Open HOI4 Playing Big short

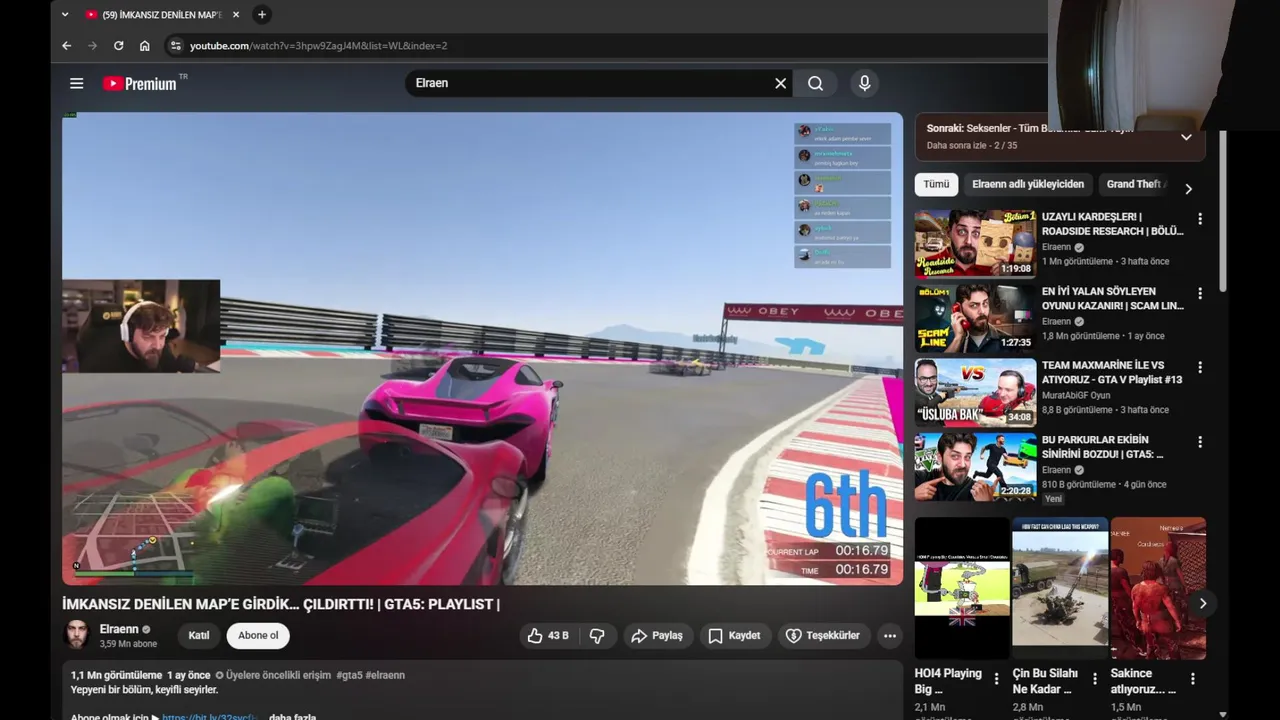(962, 588)
